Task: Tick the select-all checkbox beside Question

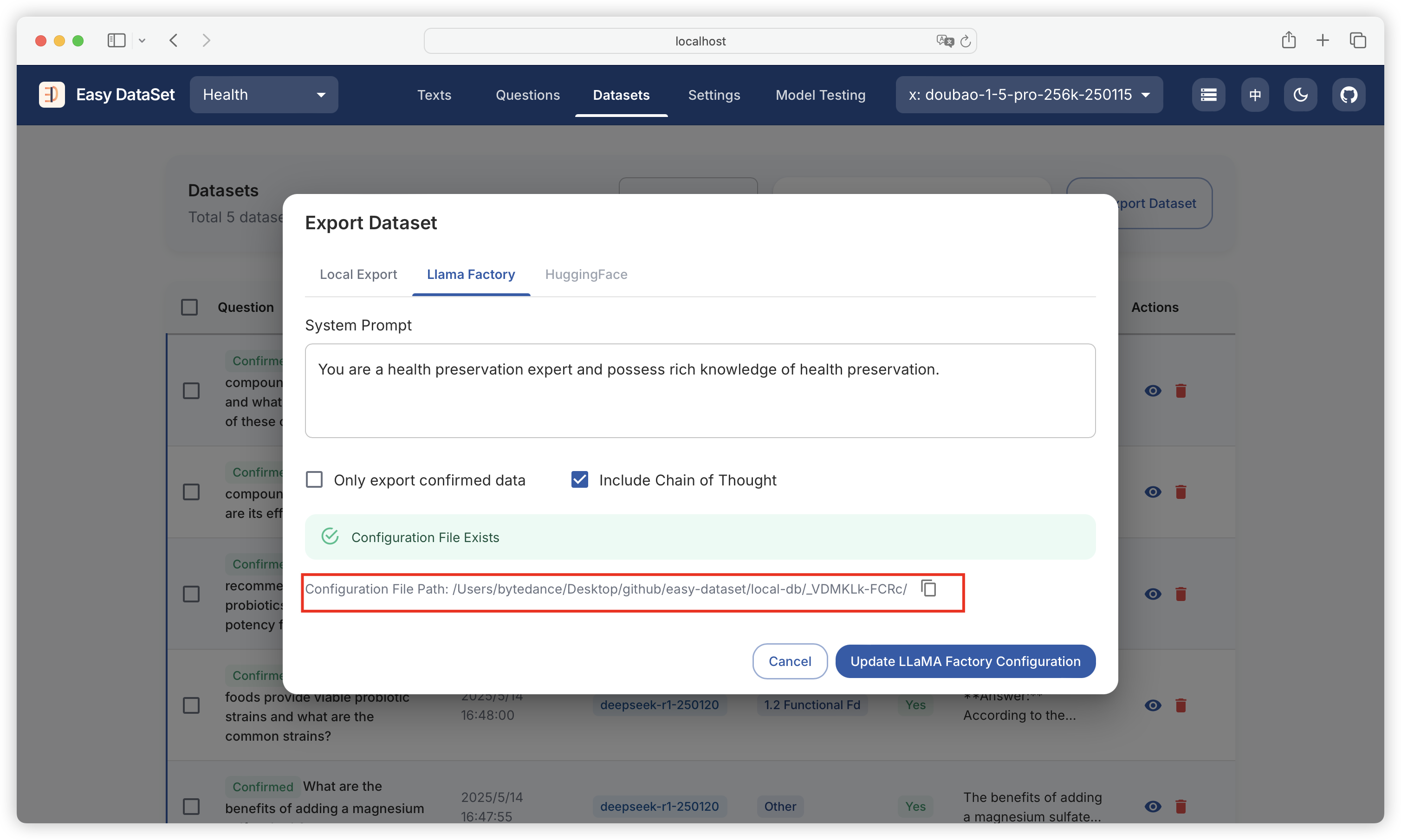Action: coord(189,307)
